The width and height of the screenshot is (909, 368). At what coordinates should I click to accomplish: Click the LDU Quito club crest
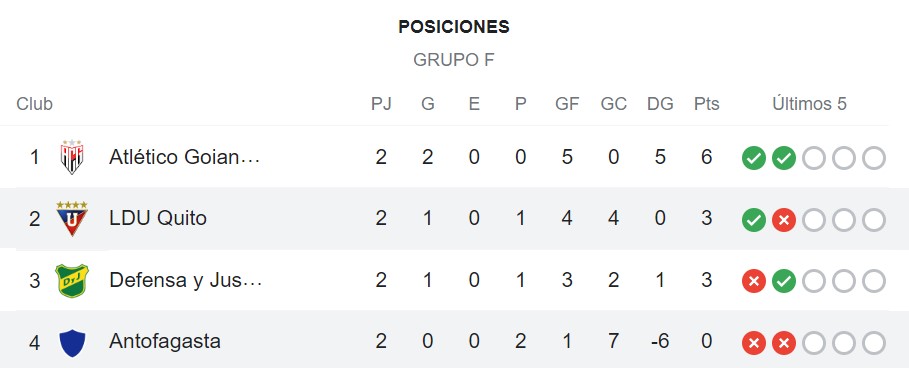point(72,218)
